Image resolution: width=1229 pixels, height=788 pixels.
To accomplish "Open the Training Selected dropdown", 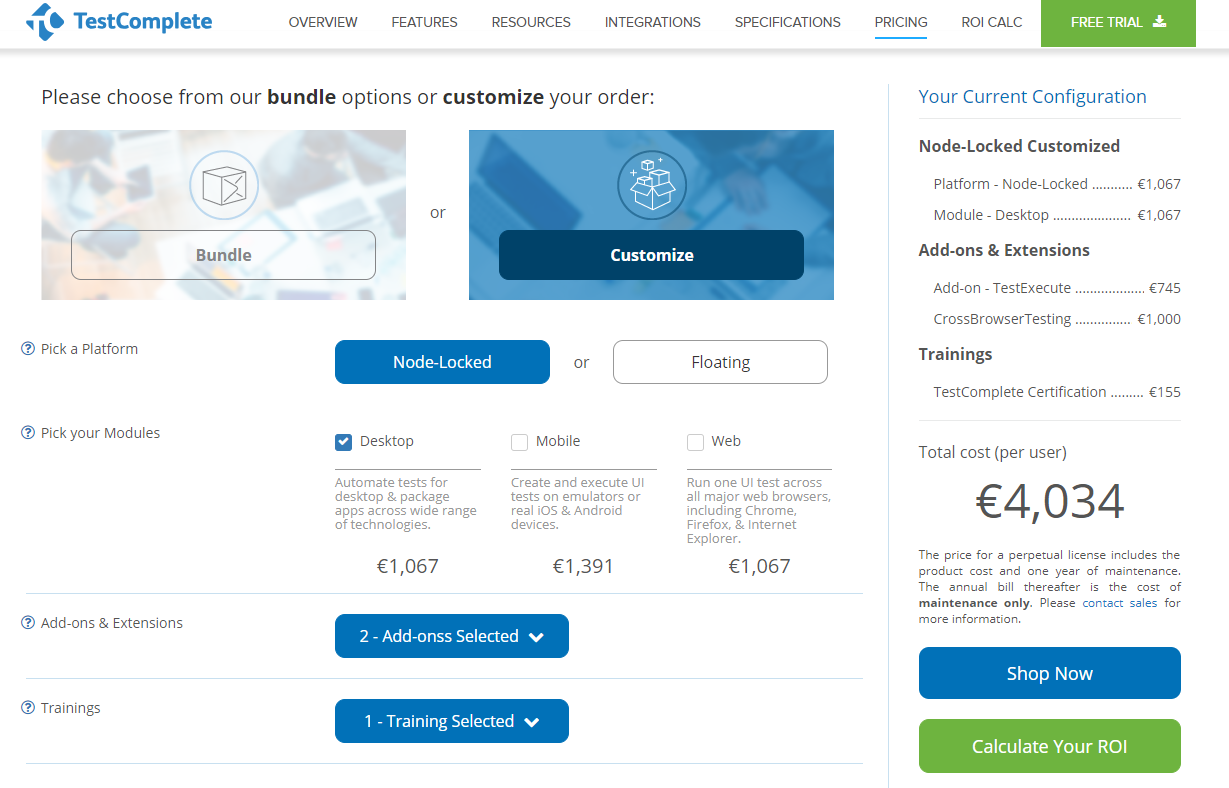I will (x=451, y=721).
